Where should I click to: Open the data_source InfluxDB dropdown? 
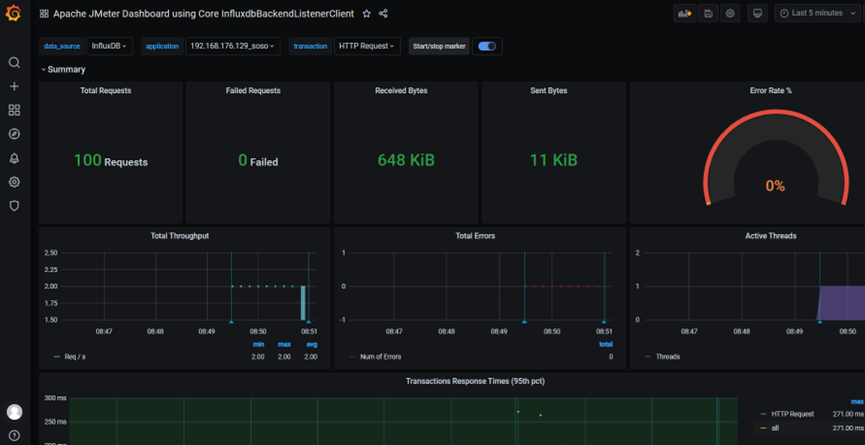pos(109,46)
